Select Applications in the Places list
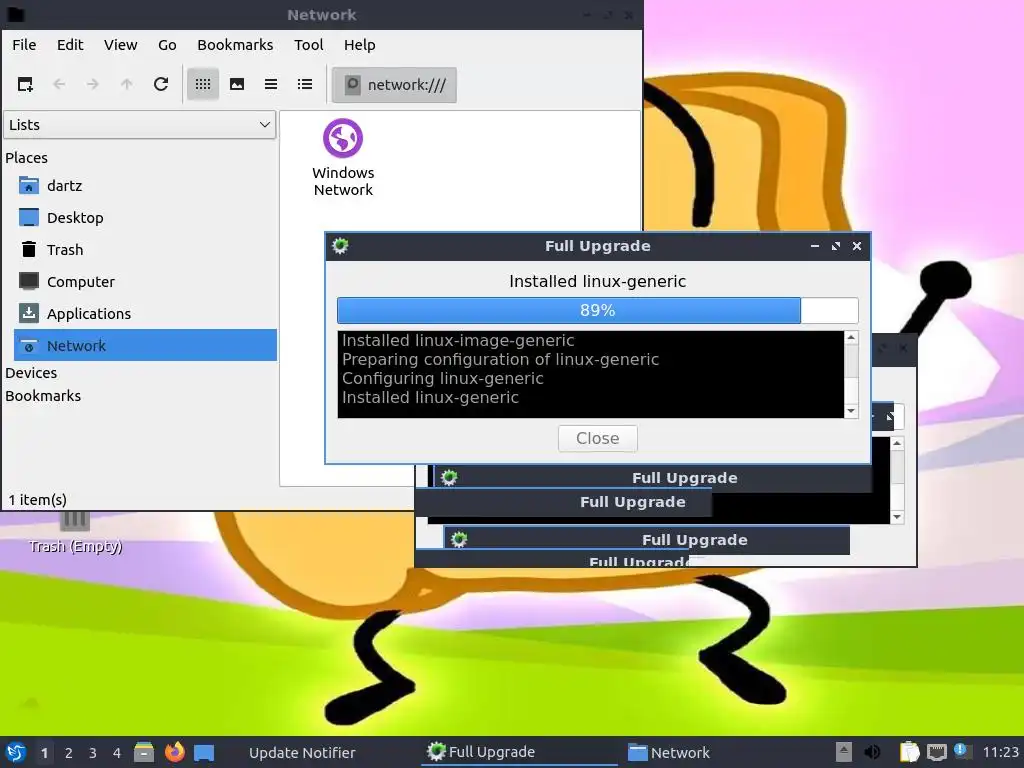Screen dimensions: 1024x768 click(x=145, y=314)
